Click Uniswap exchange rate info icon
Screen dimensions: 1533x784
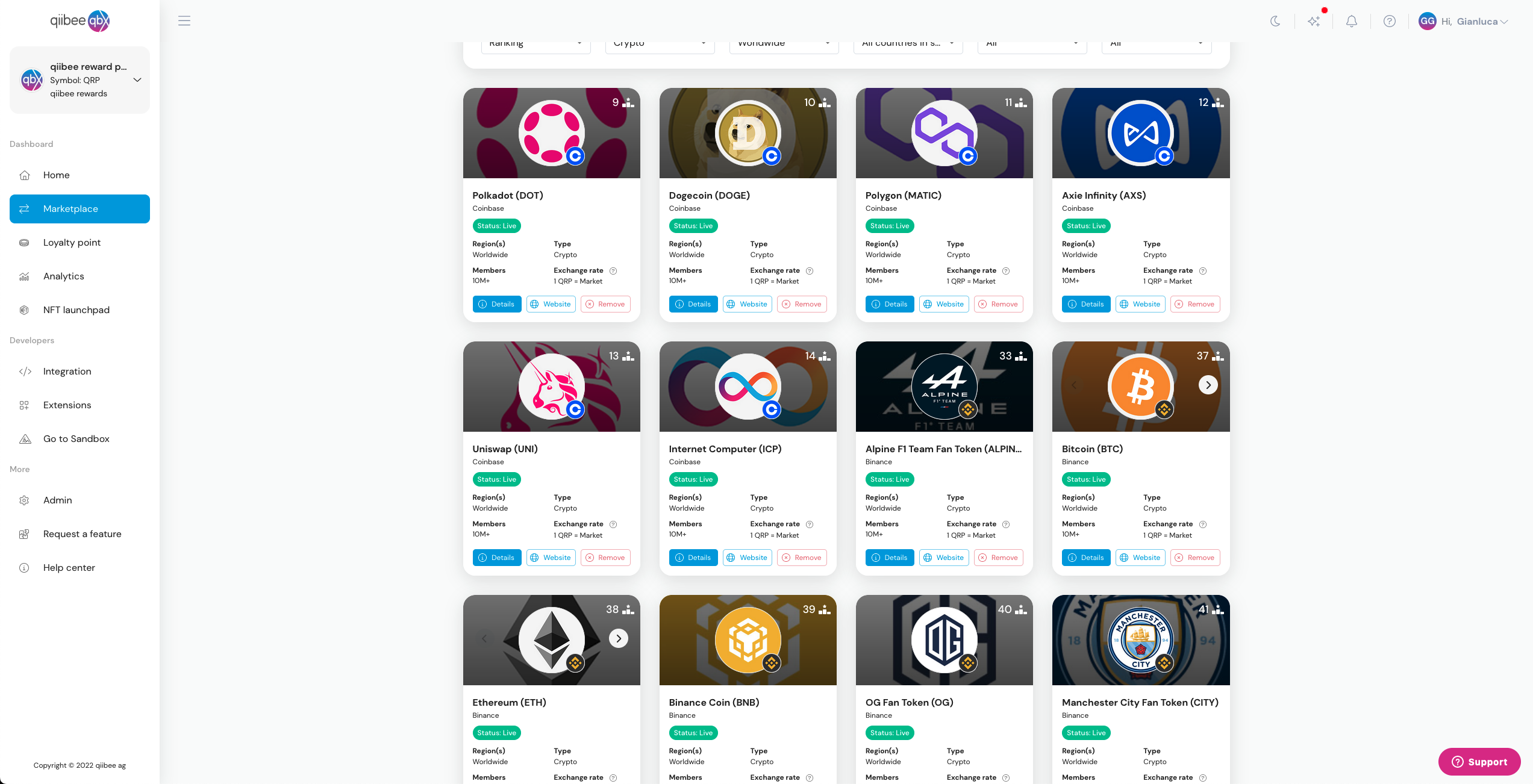(x=613, y=524)
